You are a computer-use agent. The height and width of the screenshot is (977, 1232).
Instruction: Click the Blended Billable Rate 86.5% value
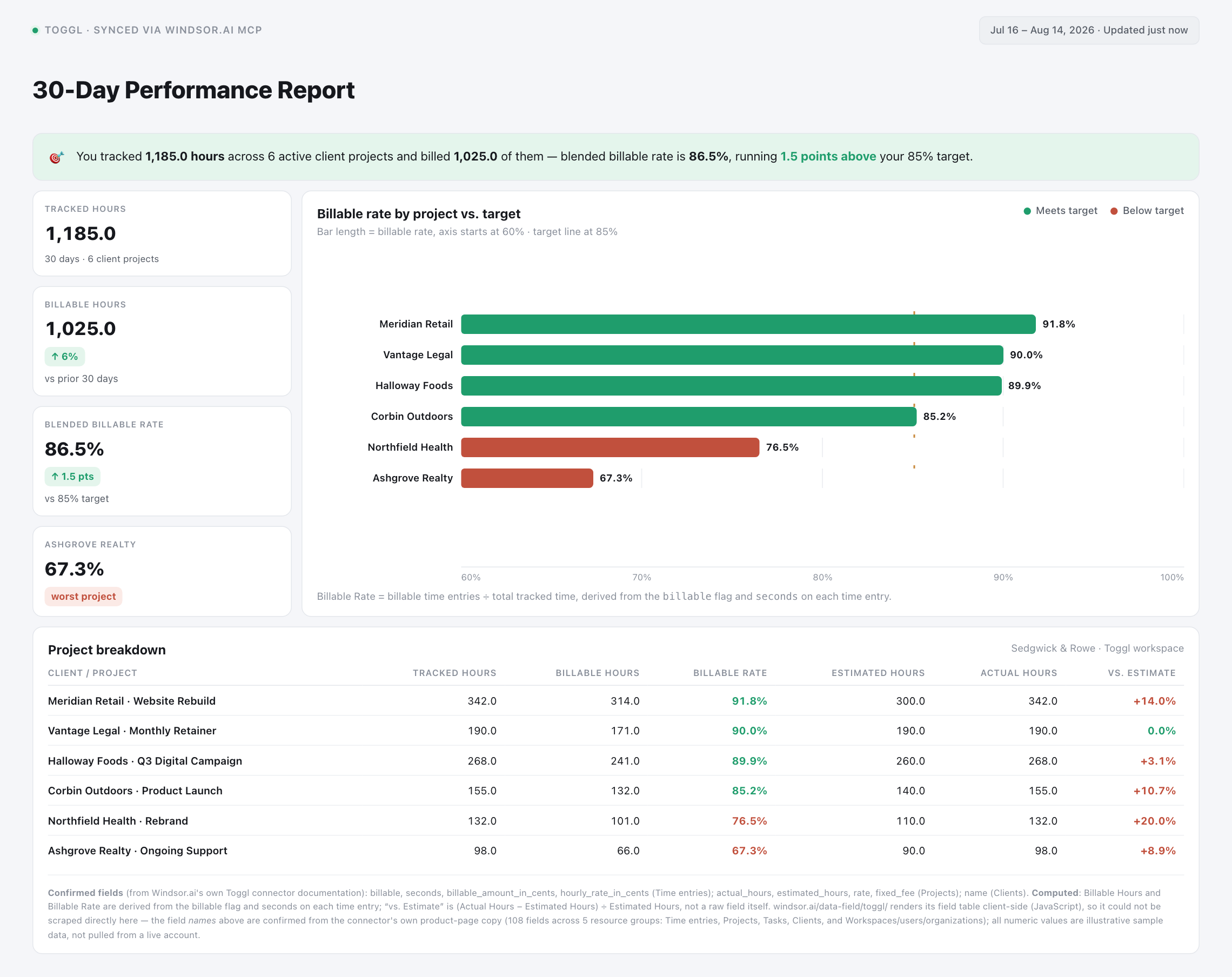coord(74,449)
